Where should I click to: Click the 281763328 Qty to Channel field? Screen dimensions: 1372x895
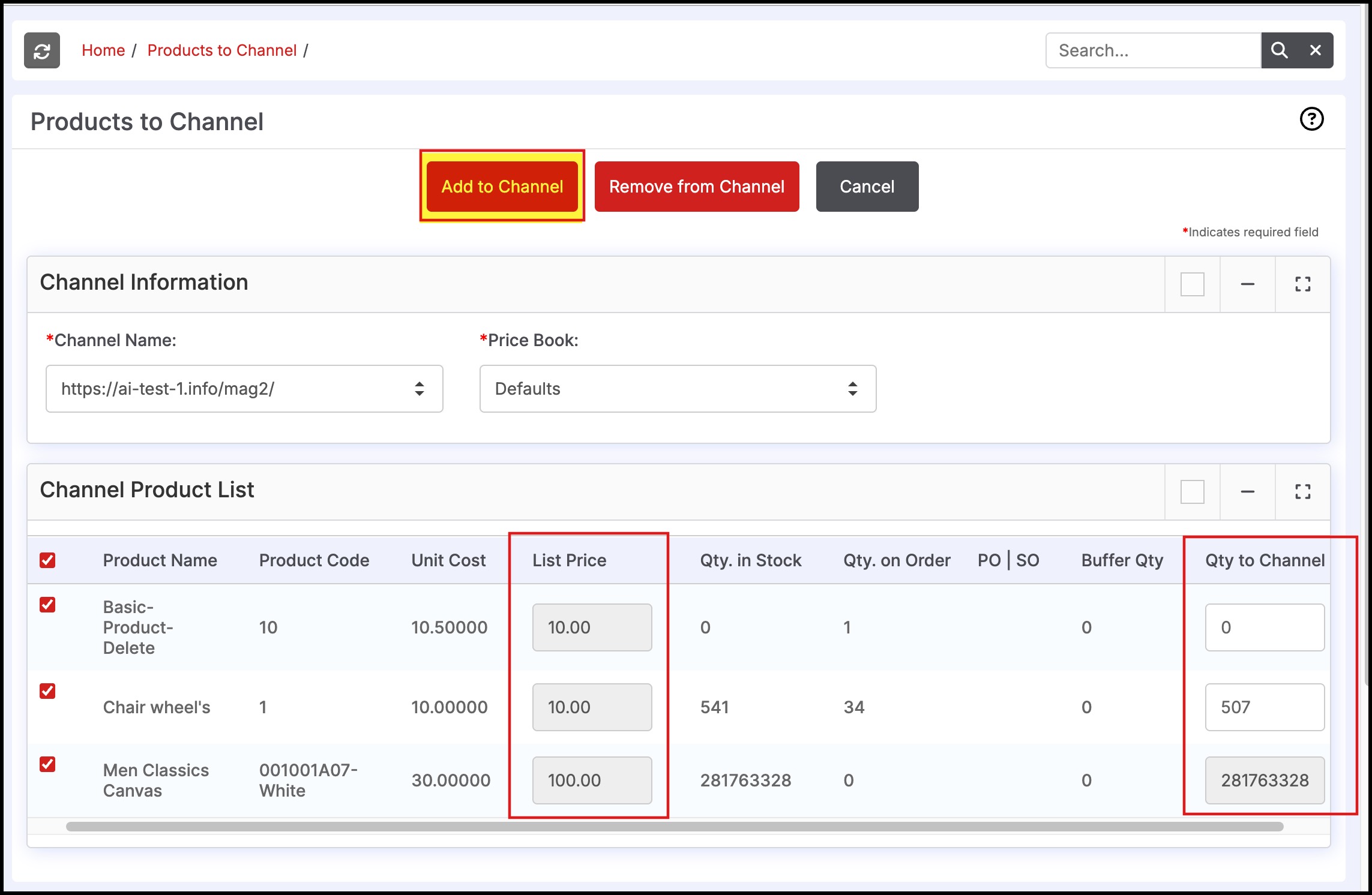1265,780
